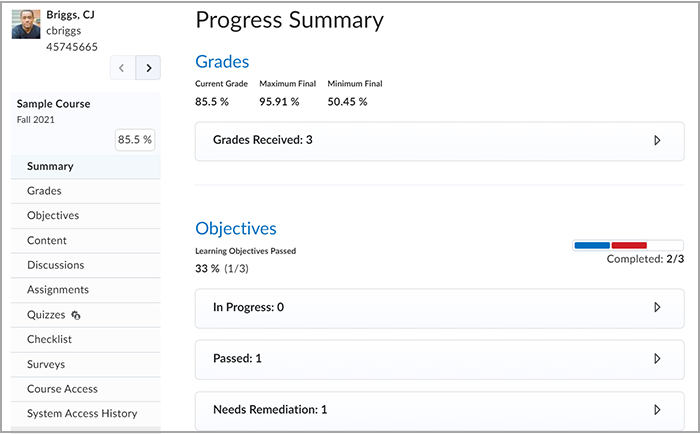The height and width of the screenshot is (434, 700).
Task: Open the Grades heading link
Action: click(x=222, y=62)
